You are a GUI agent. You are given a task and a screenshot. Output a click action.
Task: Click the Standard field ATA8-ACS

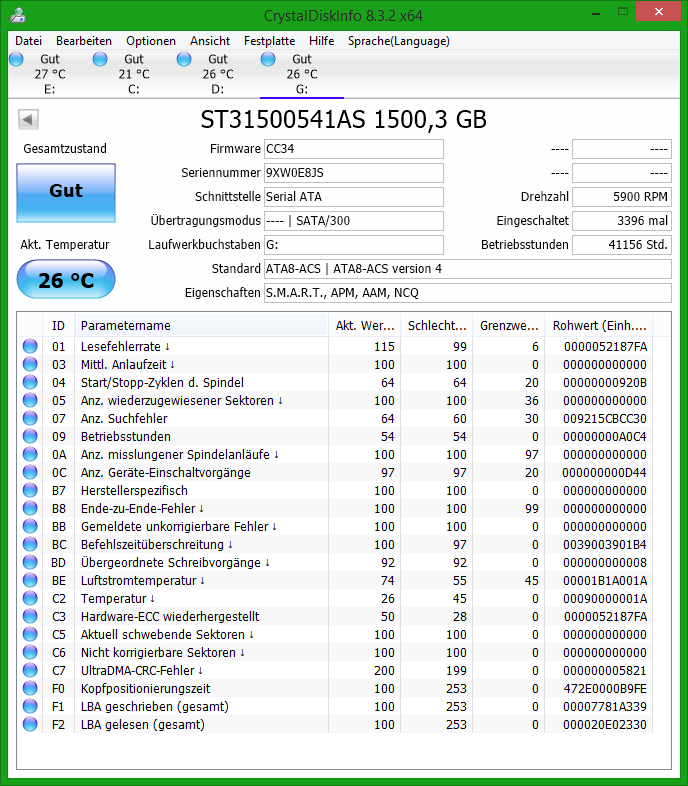[468, 269]
